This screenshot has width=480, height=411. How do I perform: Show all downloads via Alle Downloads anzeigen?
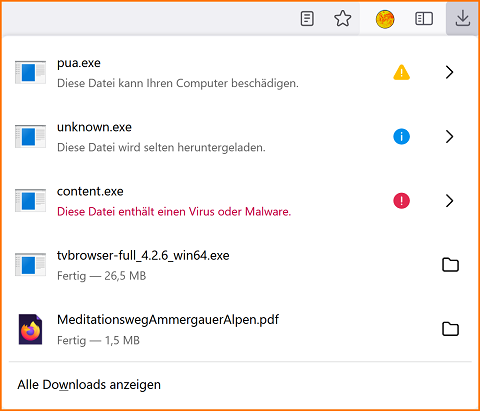coord(89,385)
